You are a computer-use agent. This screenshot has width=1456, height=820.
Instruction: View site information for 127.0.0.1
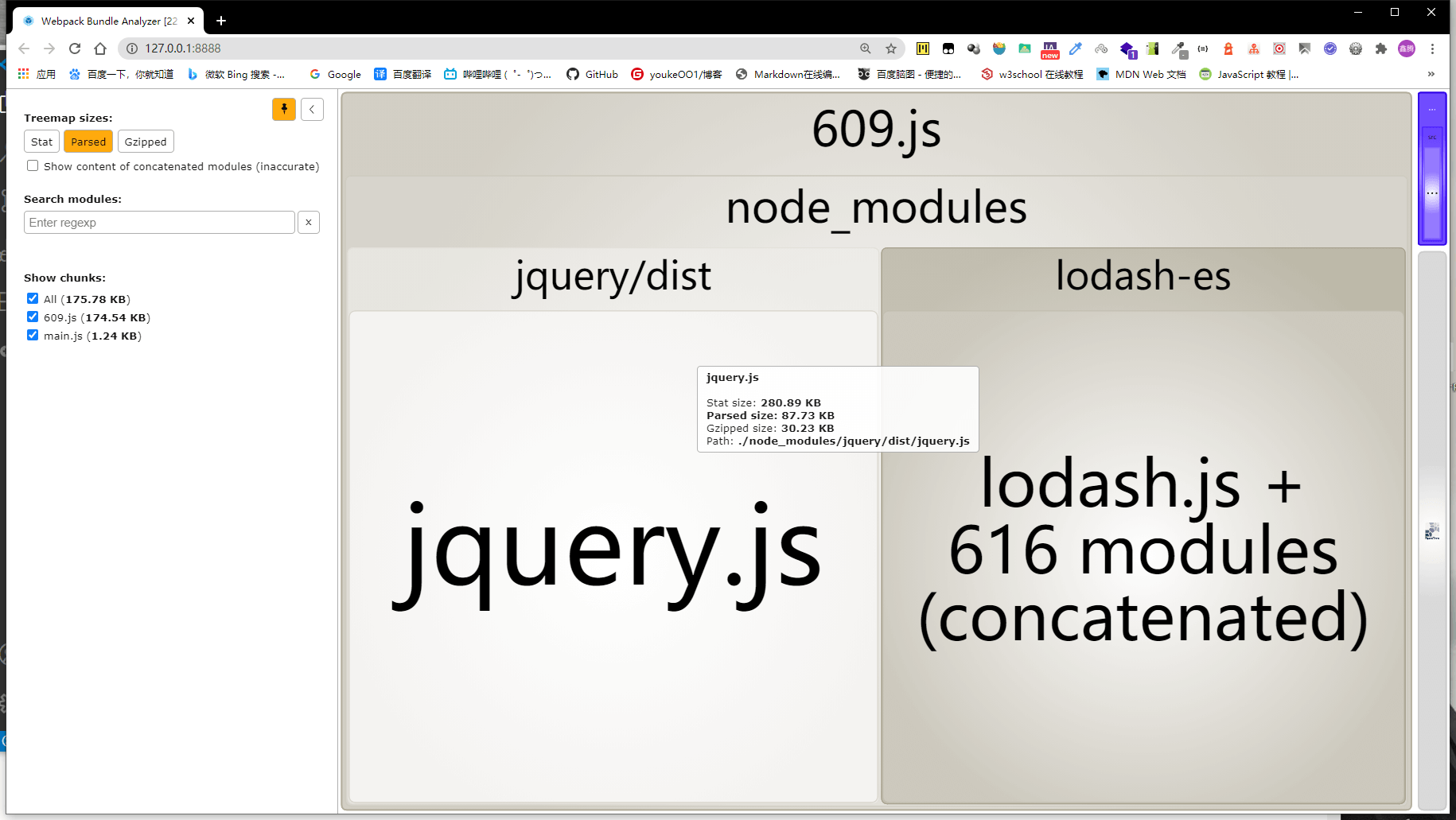pos(132,49)
